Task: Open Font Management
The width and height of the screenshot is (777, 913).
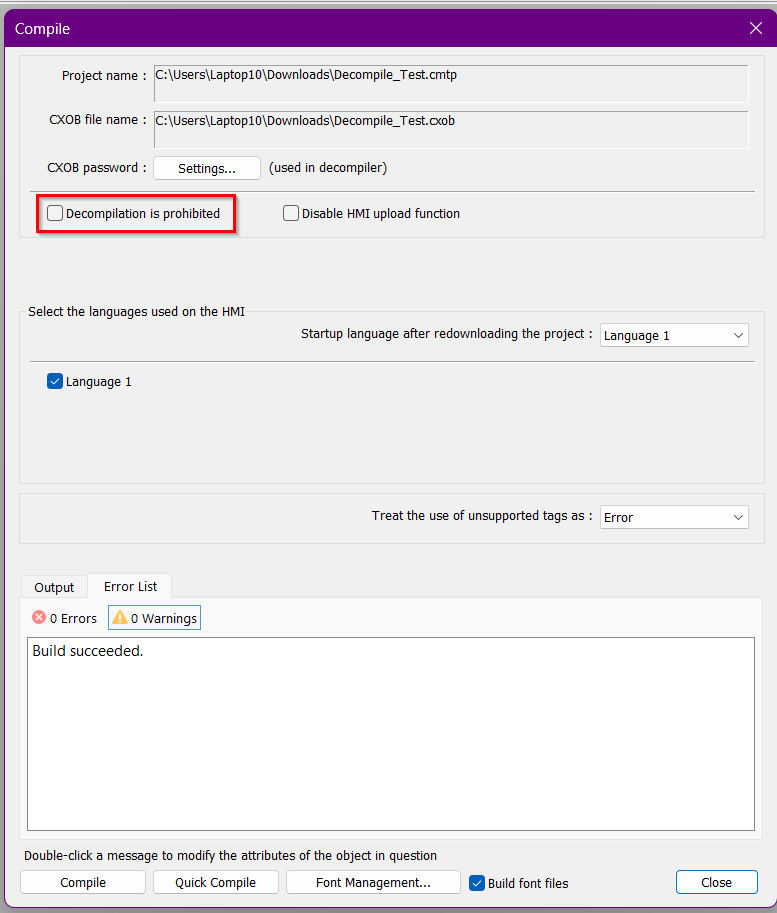Action: click(x=373, y=882)
